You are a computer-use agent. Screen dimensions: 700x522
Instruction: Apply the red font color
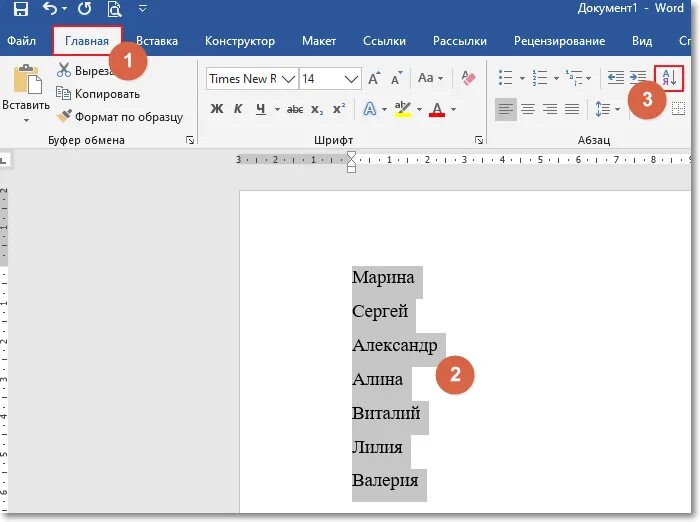[x=437, y=109]
